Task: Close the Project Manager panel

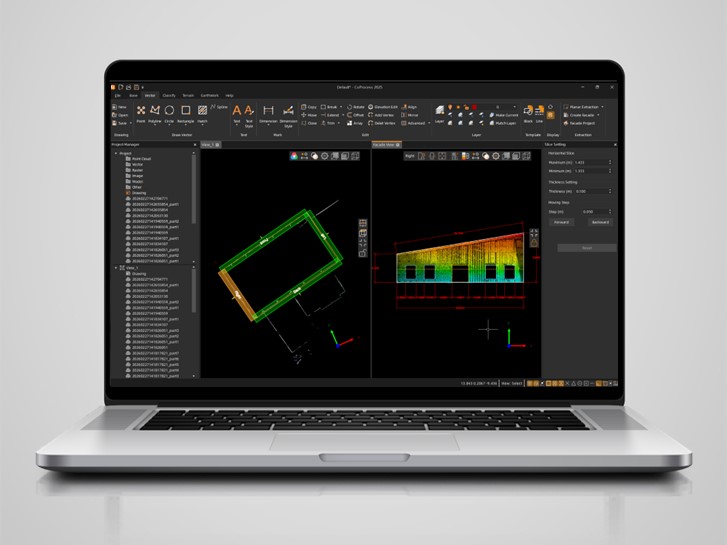Action: pos(195,145)
